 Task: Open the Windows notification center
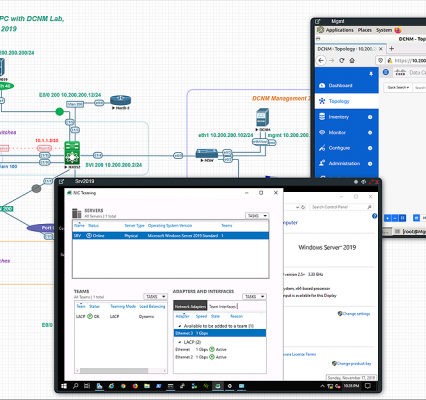pos(368,386)
